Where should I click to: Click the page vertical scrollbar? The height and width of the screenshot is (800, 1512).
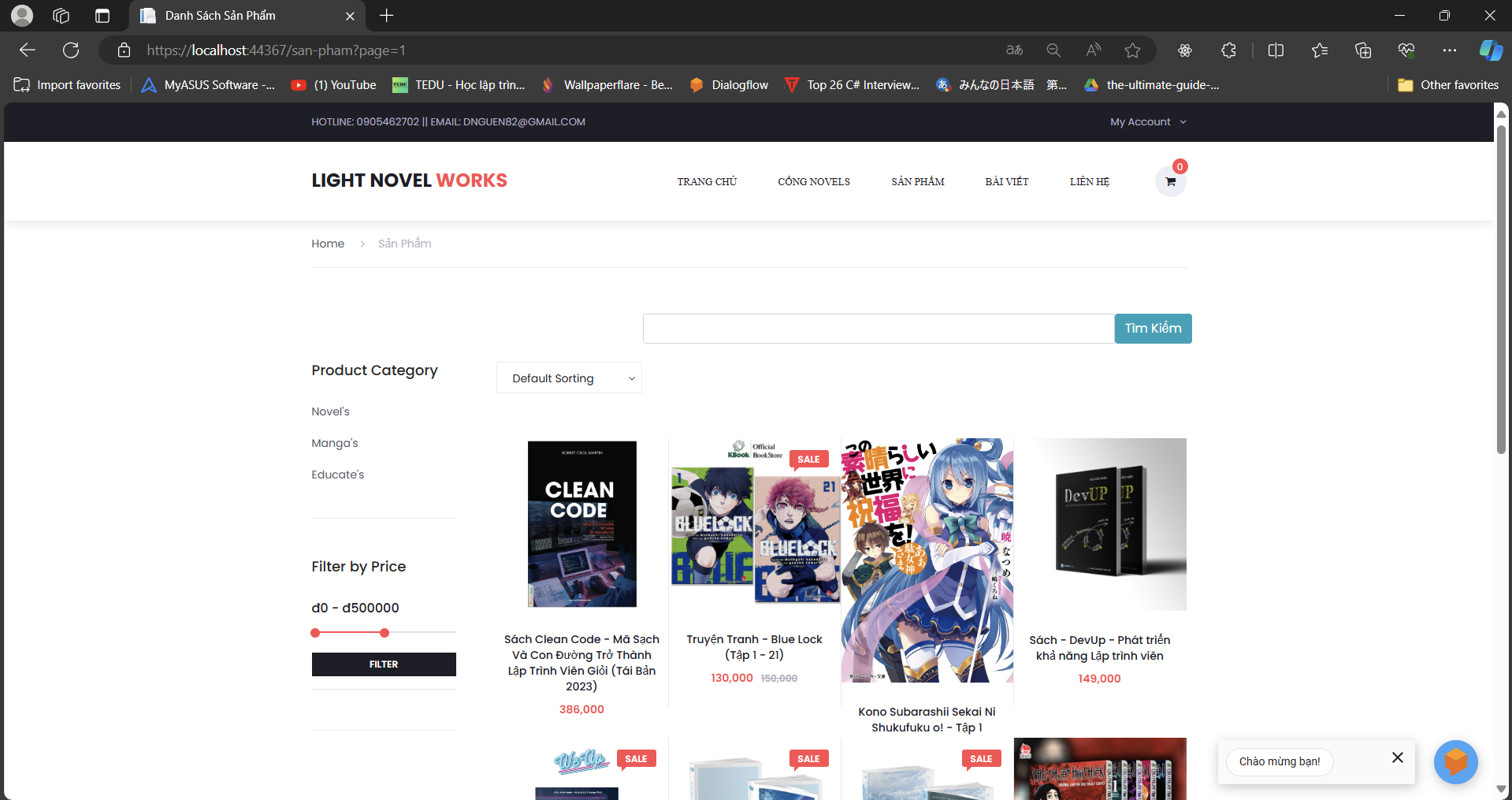1501,289
